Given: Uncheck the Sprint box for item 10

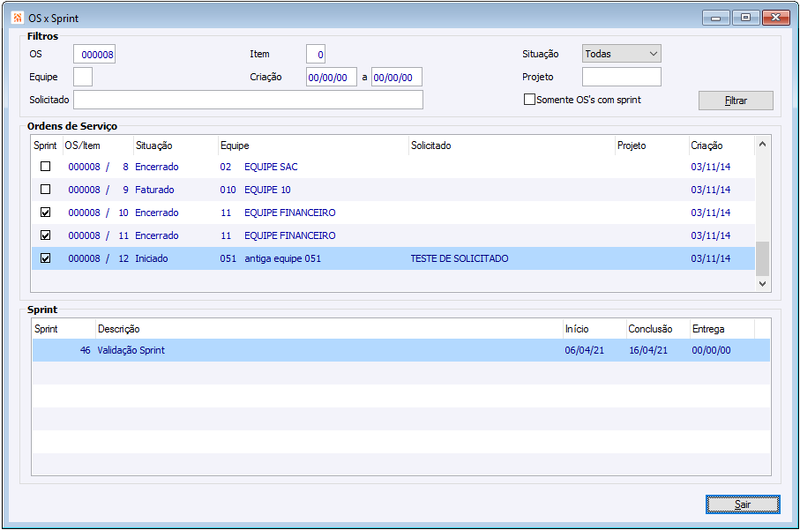Looking at the screenshot, I should pyautogui.click(x=45, y=212).
